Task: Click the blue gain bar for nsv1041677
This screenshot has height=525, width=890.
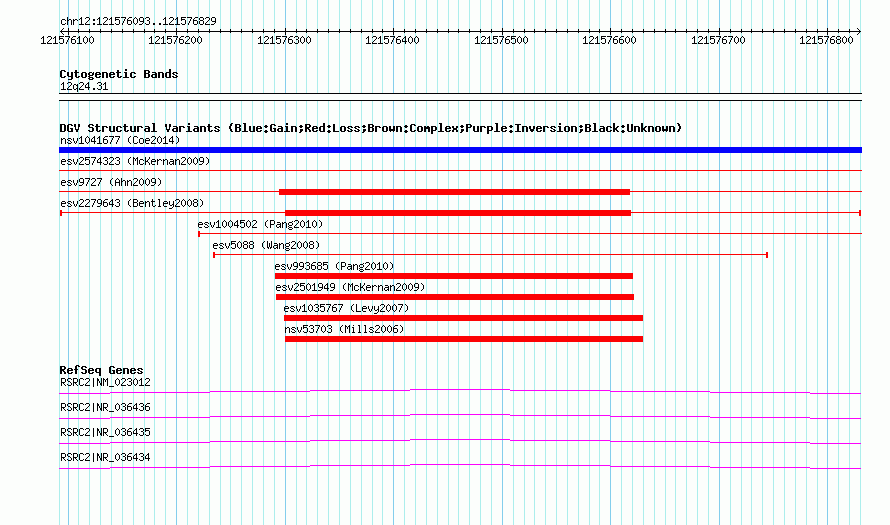Action: [460, 150]
